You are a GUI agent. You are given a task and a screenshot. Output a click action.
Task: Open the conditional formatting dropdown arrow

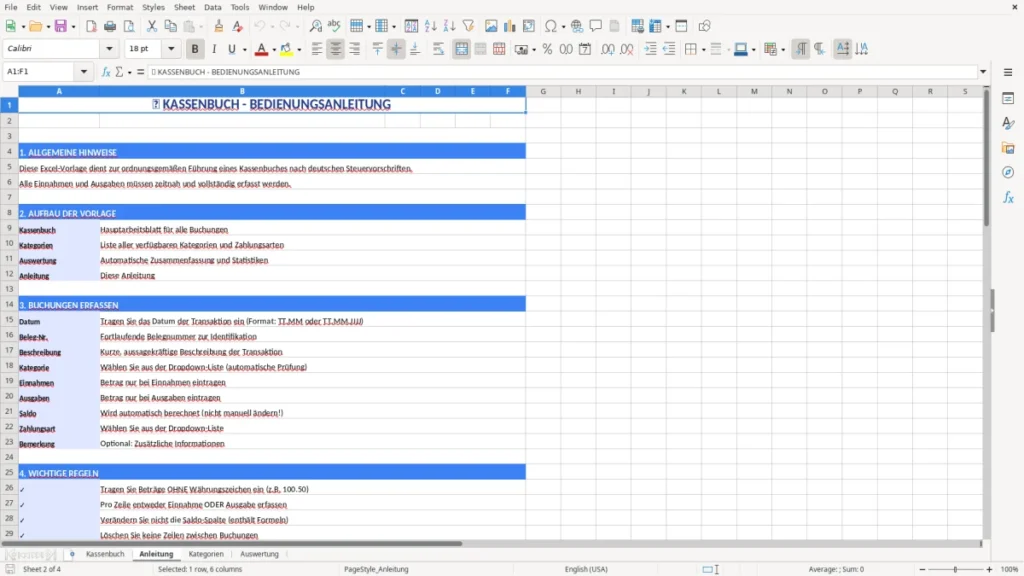click(783, 50)
